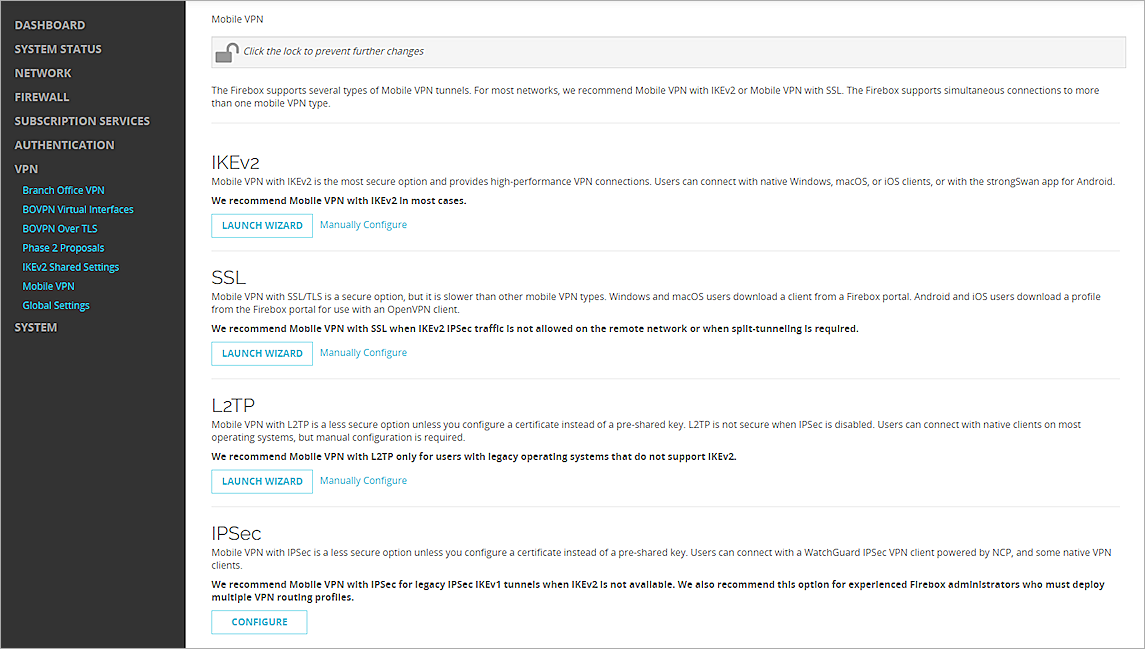Open Phase 2 Proposals

[63, 248]
